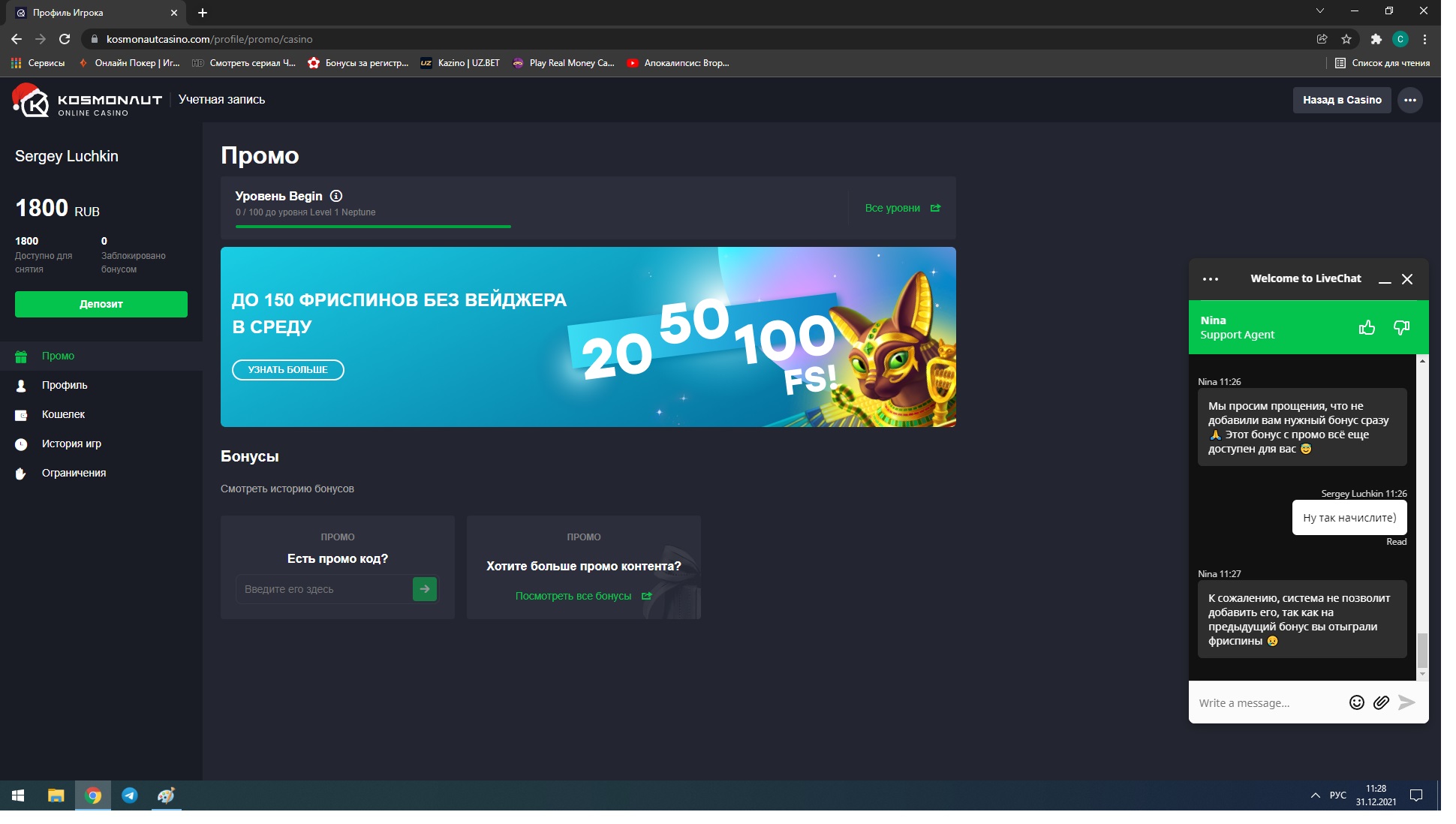The height and width of the screenshot is (824, 1456).
Task: Close the LiveChat window
Action: (x=1407, y=279)
